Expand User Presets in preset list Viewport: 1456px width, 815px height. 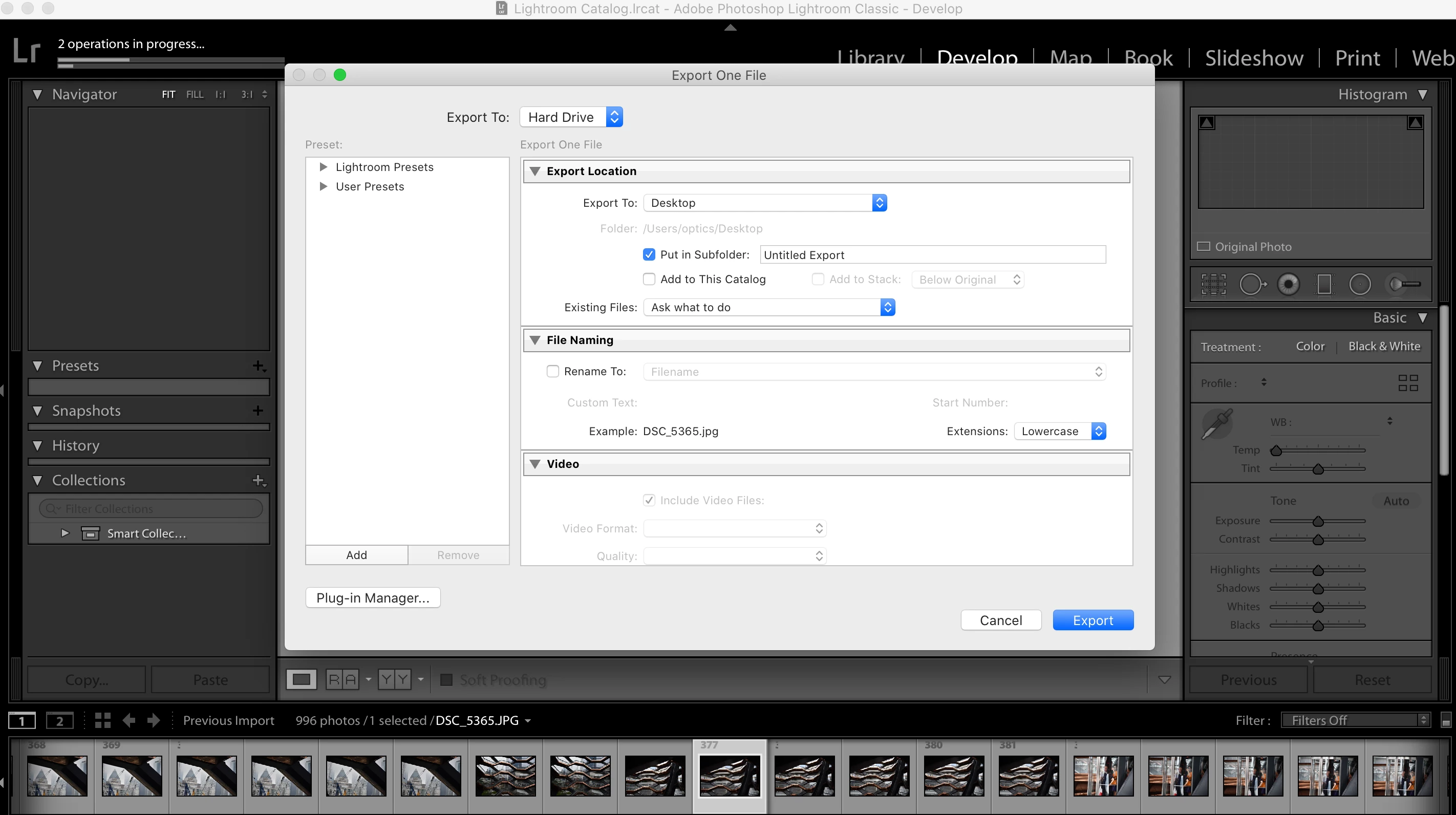324,186
